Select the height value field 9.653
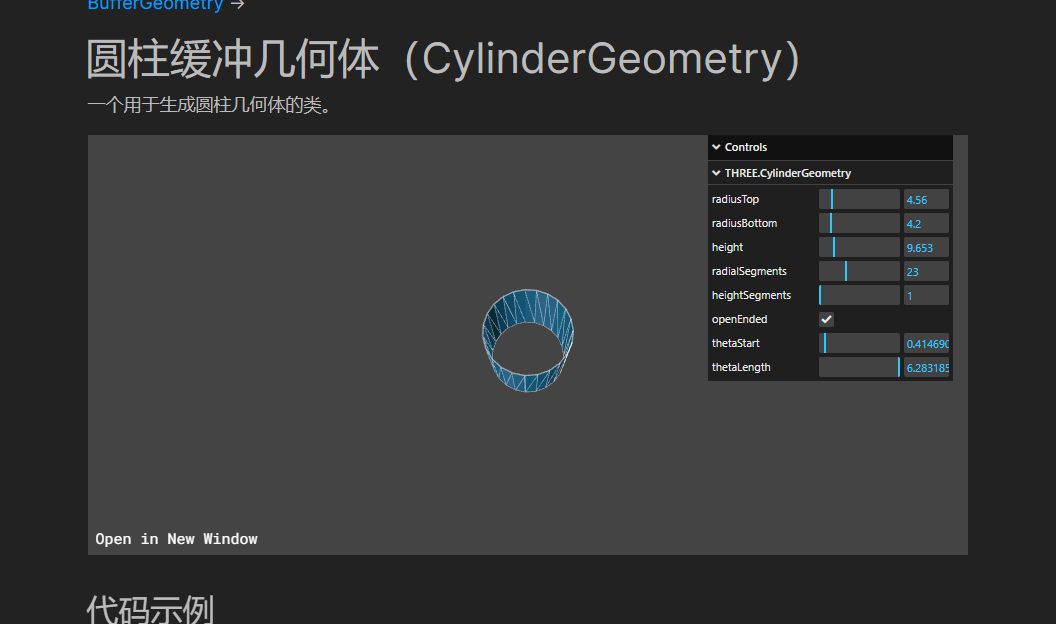The width and height of the screenshot is (1056, 624). (925, 247)
